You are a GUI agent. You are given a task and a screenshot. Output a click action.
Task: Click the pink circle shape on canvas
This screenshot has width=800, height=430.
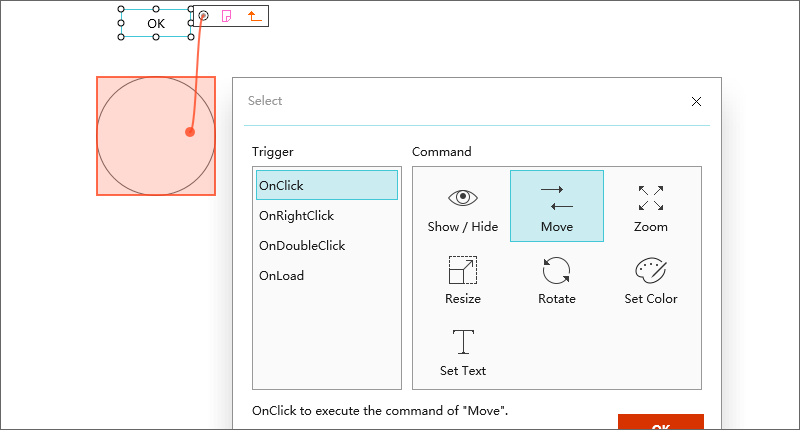tap(140, 150)
